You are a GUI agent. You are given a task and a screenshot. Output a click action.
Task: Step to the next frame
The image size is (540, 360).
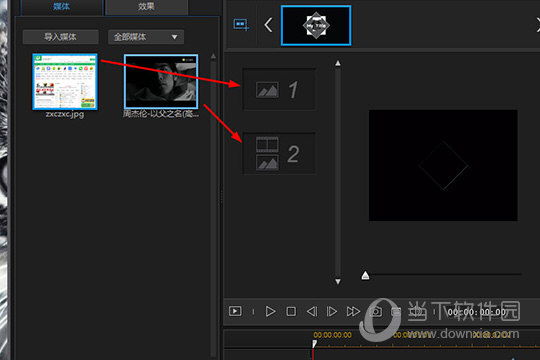pos(332,311)
